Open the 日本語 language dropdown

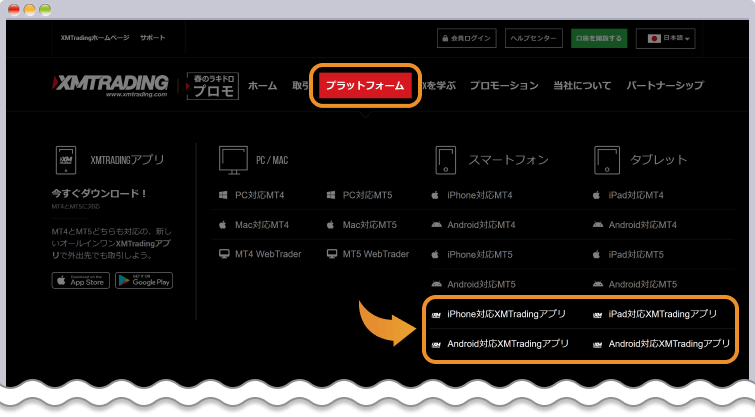click(x=665, y=38)
